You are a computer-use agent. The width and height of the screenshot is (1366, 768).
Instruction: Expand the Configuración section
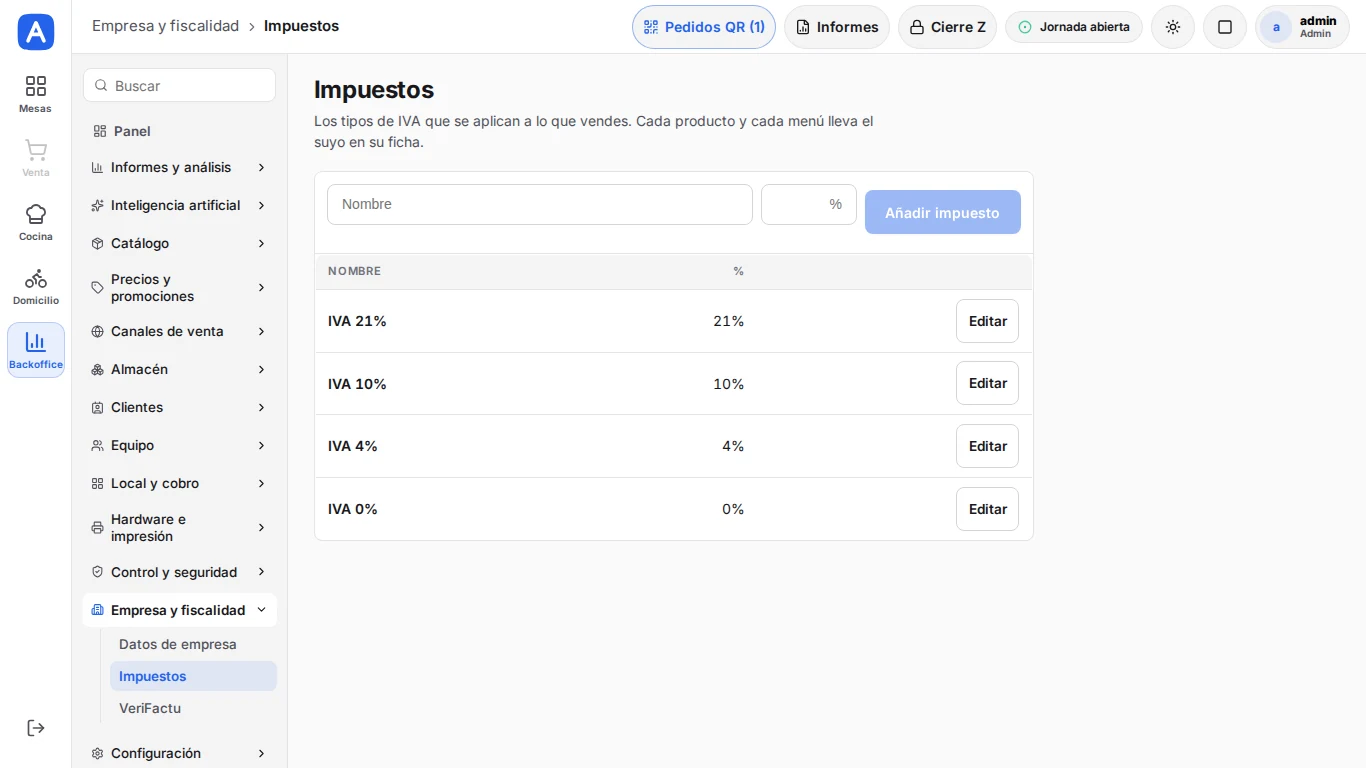pos(179,753)
